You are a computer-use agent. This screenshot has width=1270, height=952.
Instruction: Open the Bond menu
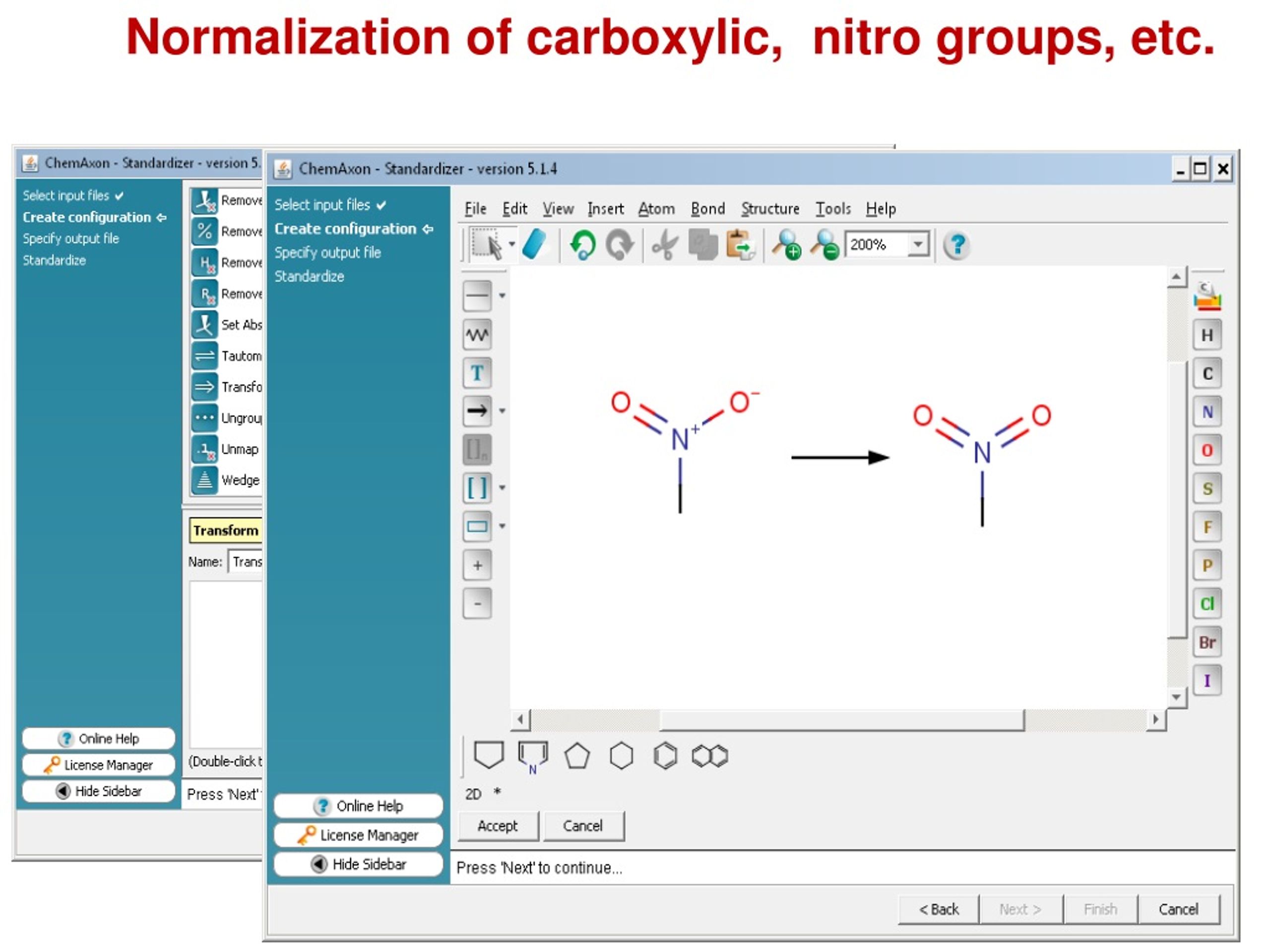(708, 209)
